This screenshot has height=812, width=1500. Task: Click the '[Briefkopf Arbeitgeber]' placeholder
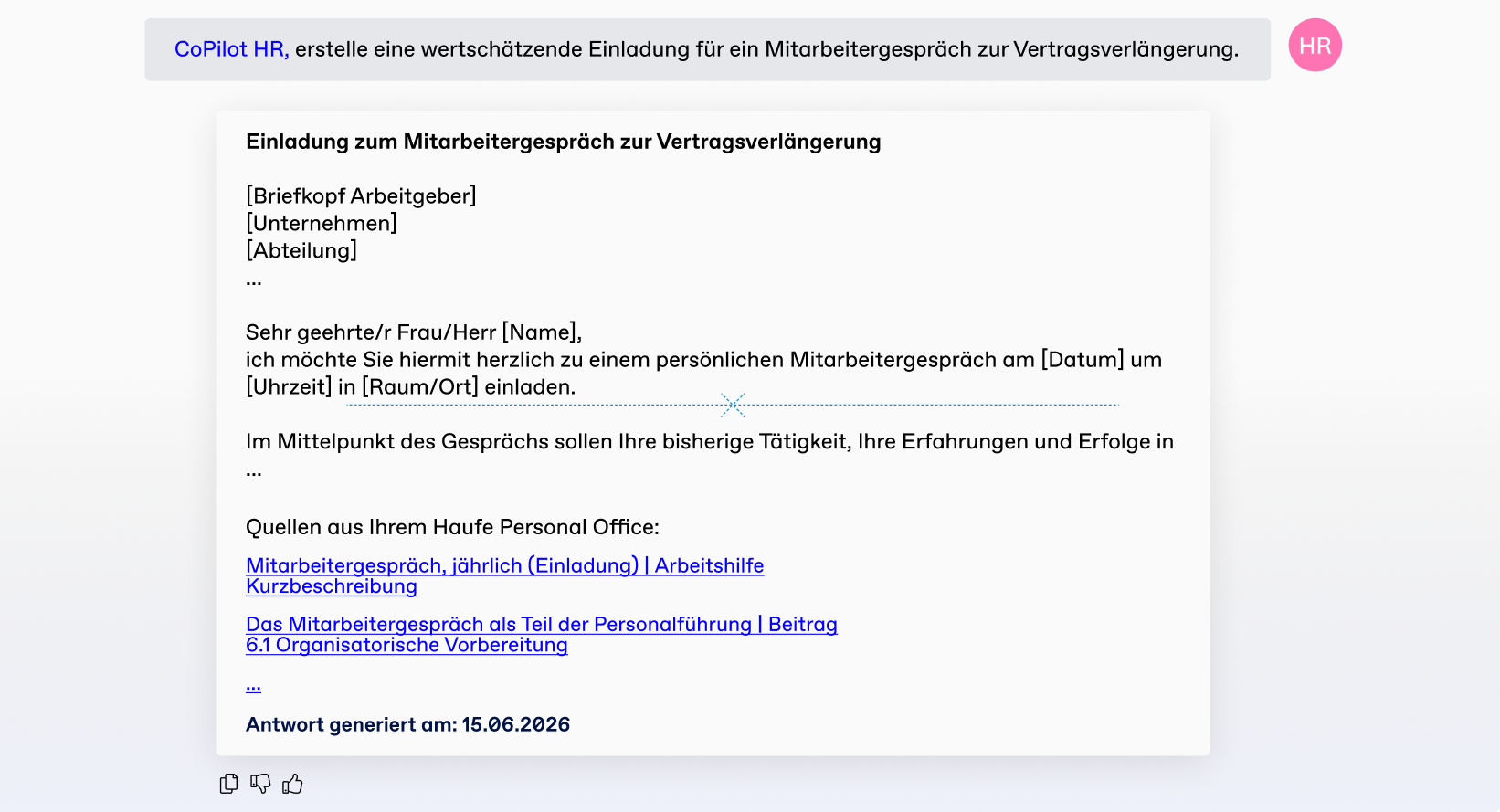361,195
